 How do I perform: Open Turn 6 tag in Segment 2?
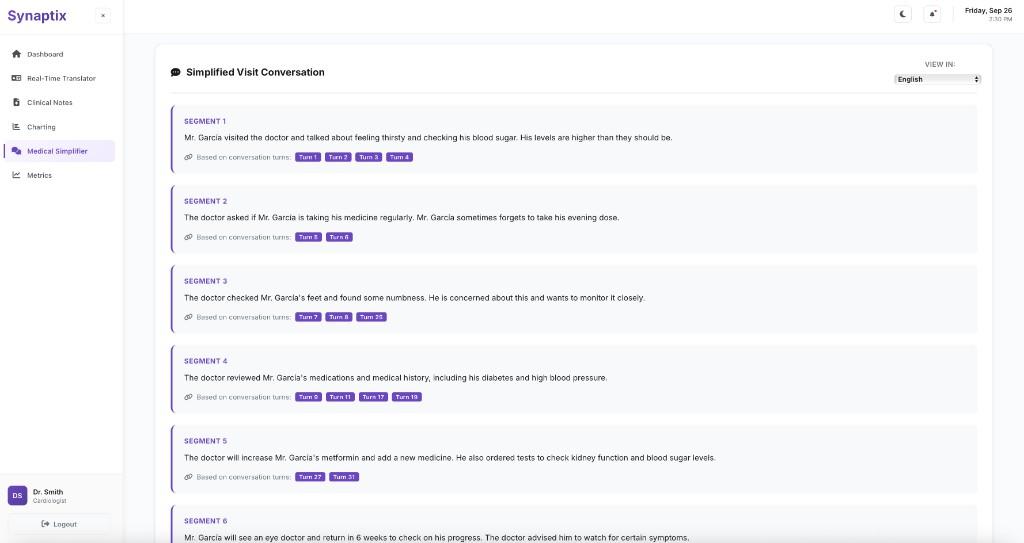click(339, 237)
